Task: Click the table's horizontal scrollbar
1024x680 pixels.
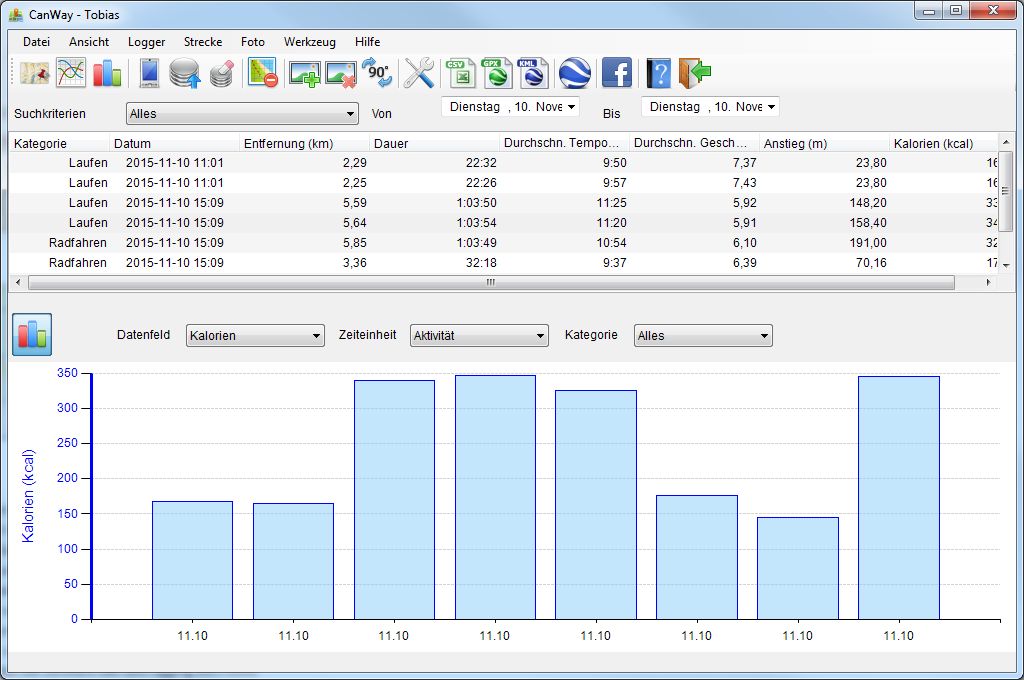Action: (490, 283)
